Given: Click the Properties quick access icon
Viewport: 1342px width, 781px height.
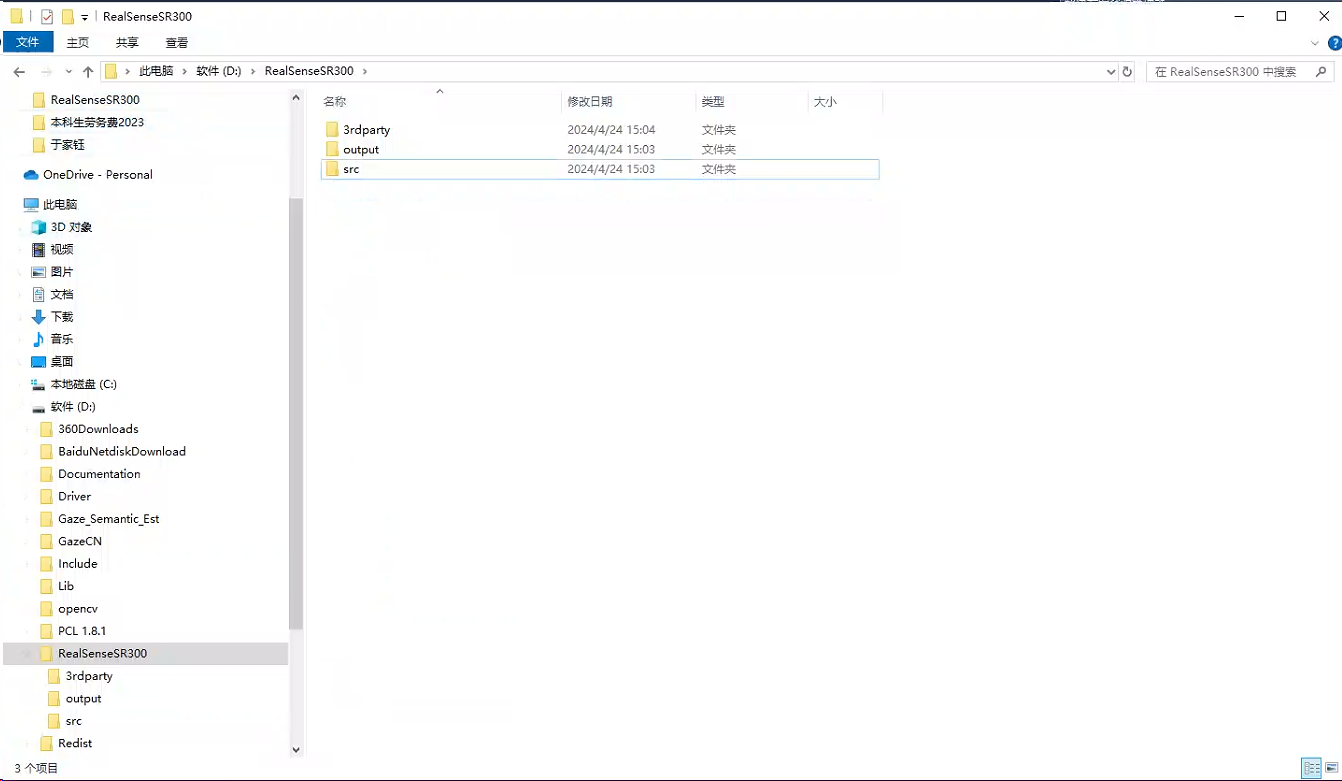Looking at the screenshot, I should point(48,16).
